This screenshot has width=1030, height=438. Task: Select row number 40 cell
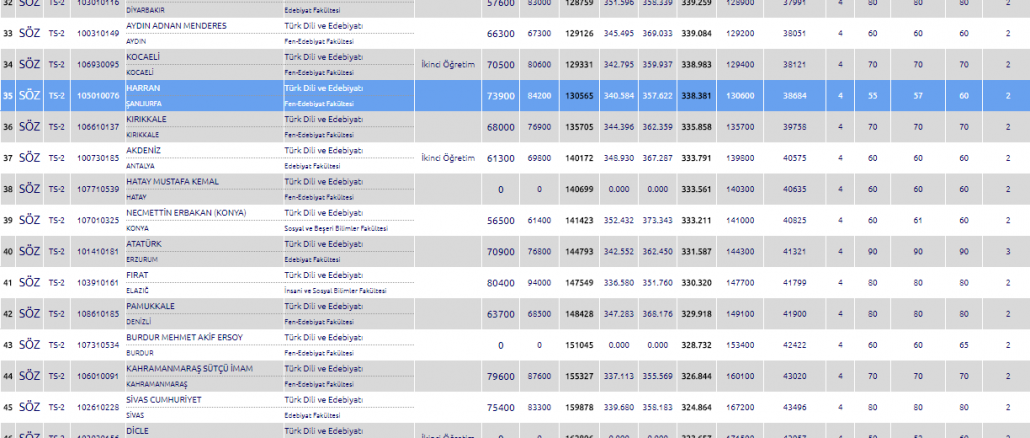click(x=9, y=251)
